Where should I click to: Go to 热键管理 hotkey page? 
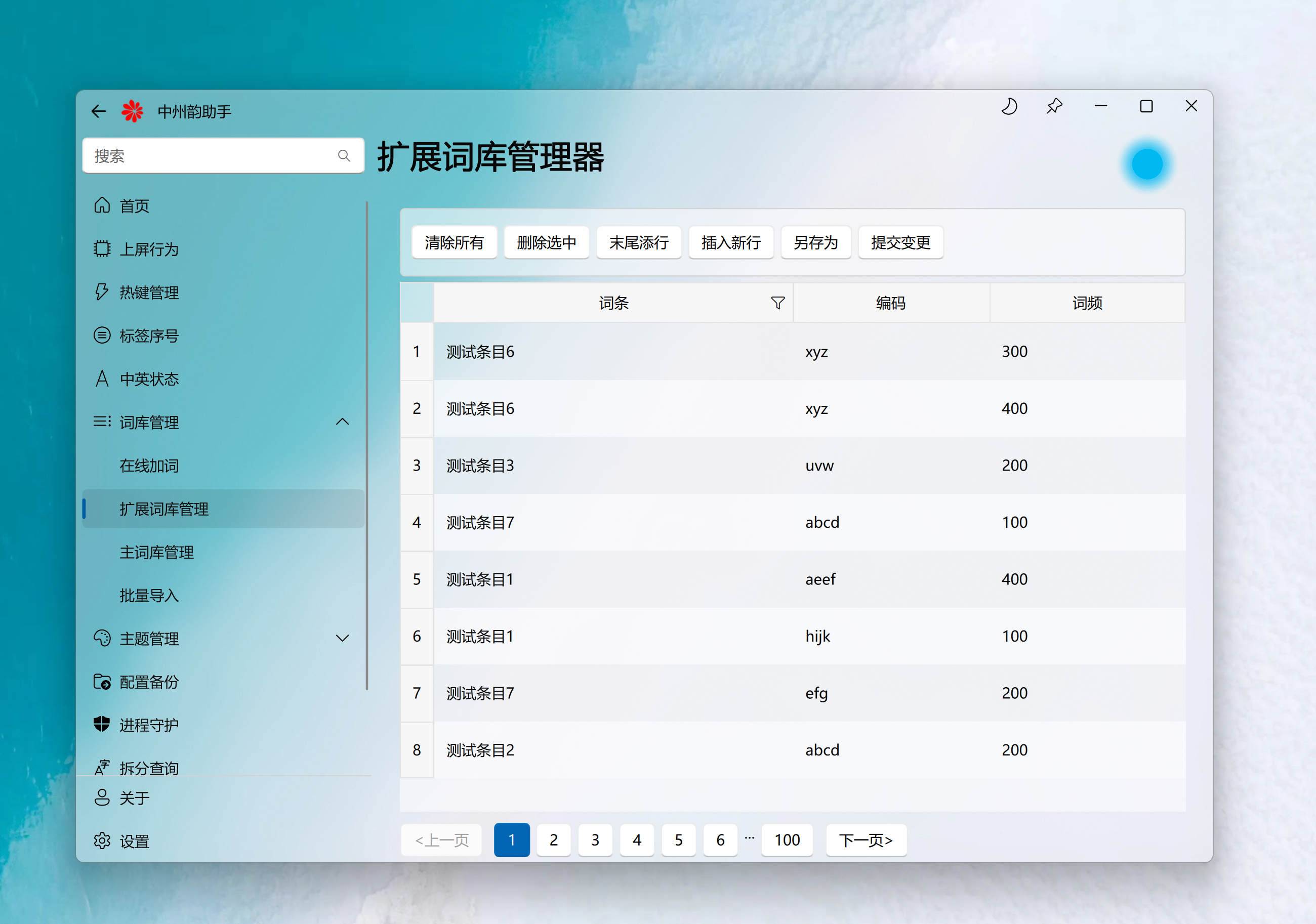(x=148, y=292)
